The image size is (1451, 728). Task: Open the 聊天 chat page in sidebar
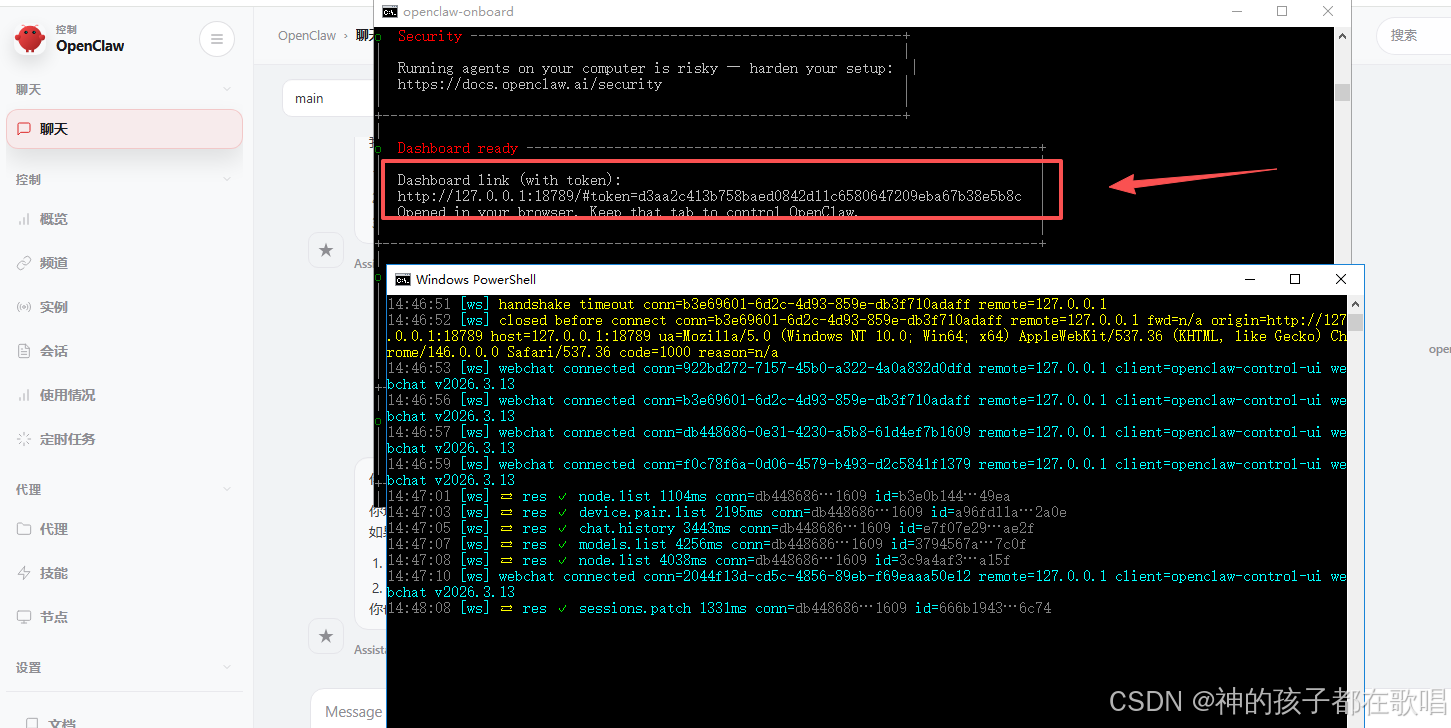tap(125, 129)
